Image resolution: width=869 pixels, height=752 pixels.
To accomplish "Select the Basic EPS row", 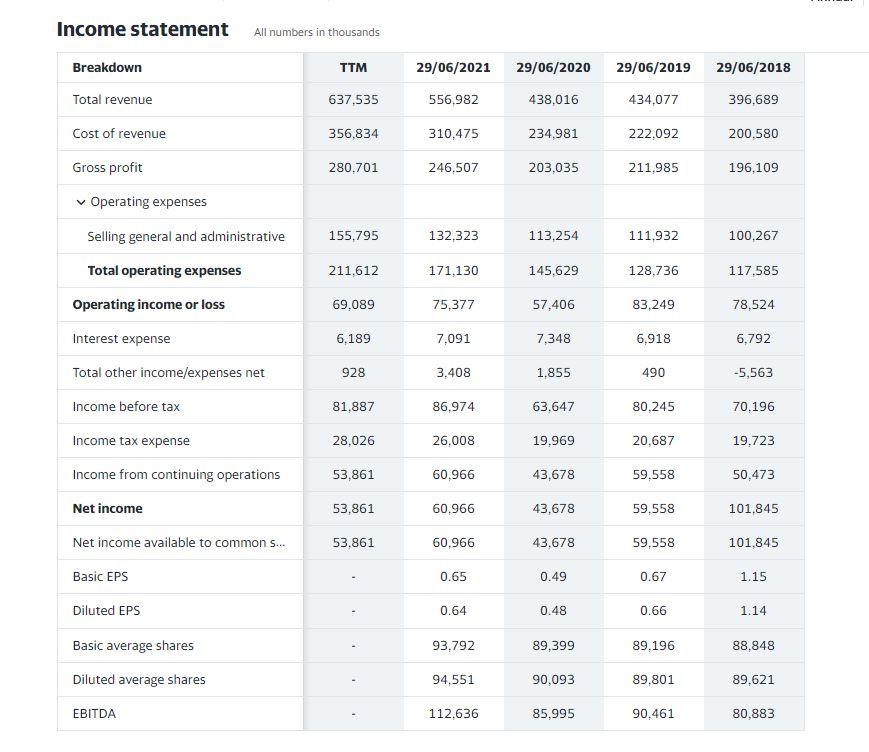I will click(101, 576).
